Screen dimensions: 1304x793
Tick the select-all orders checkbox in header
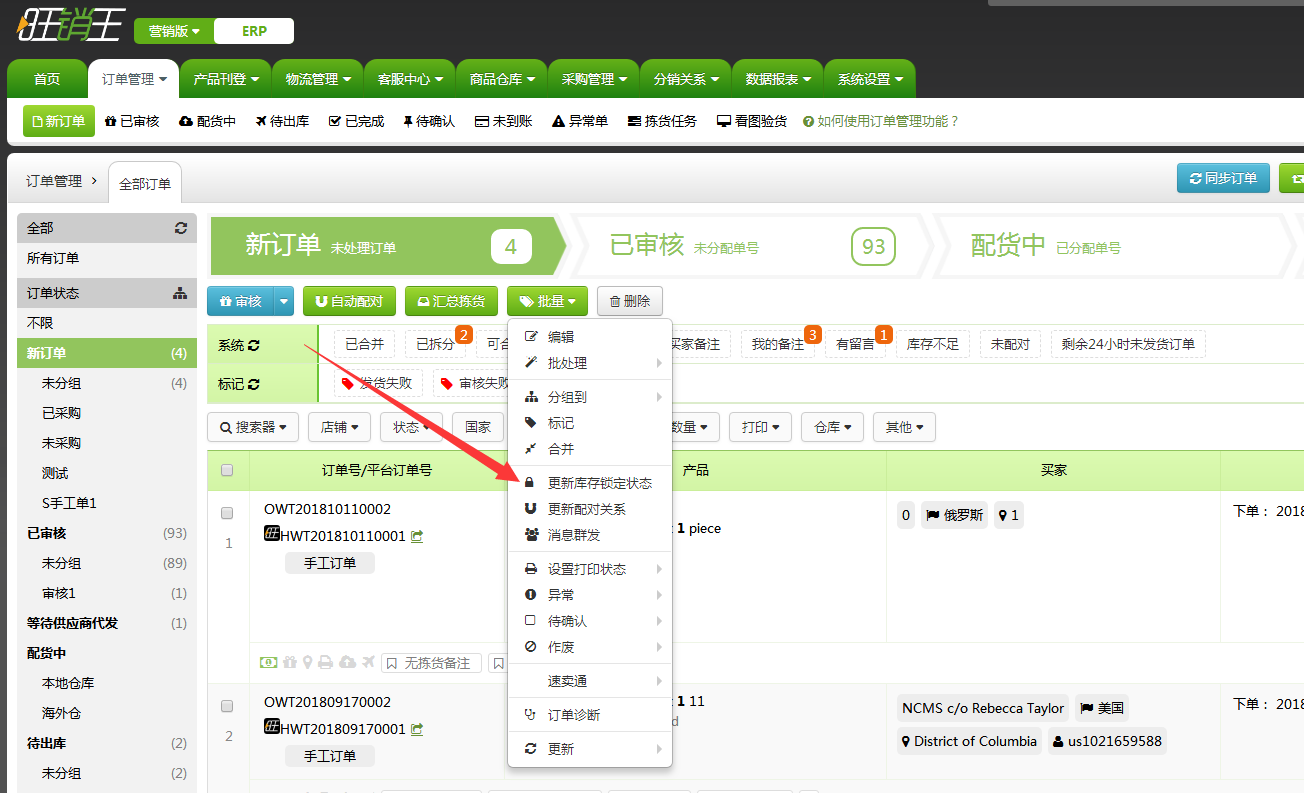[227, 470]
